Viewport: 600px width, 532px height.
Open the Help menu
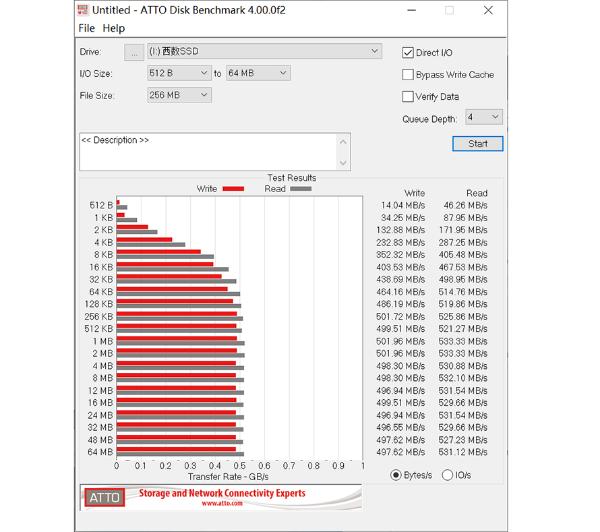pos(114,28)
